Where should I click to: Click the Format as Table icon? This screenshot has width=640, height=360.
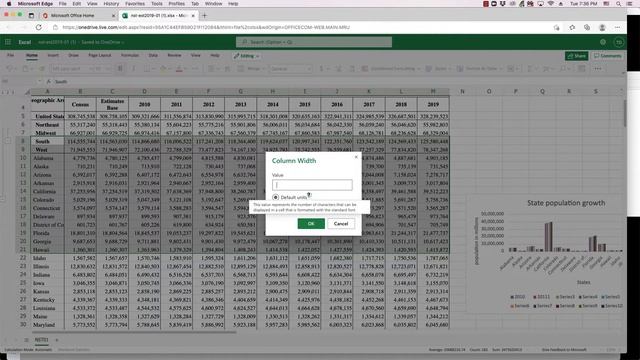[x=460, y=69]
